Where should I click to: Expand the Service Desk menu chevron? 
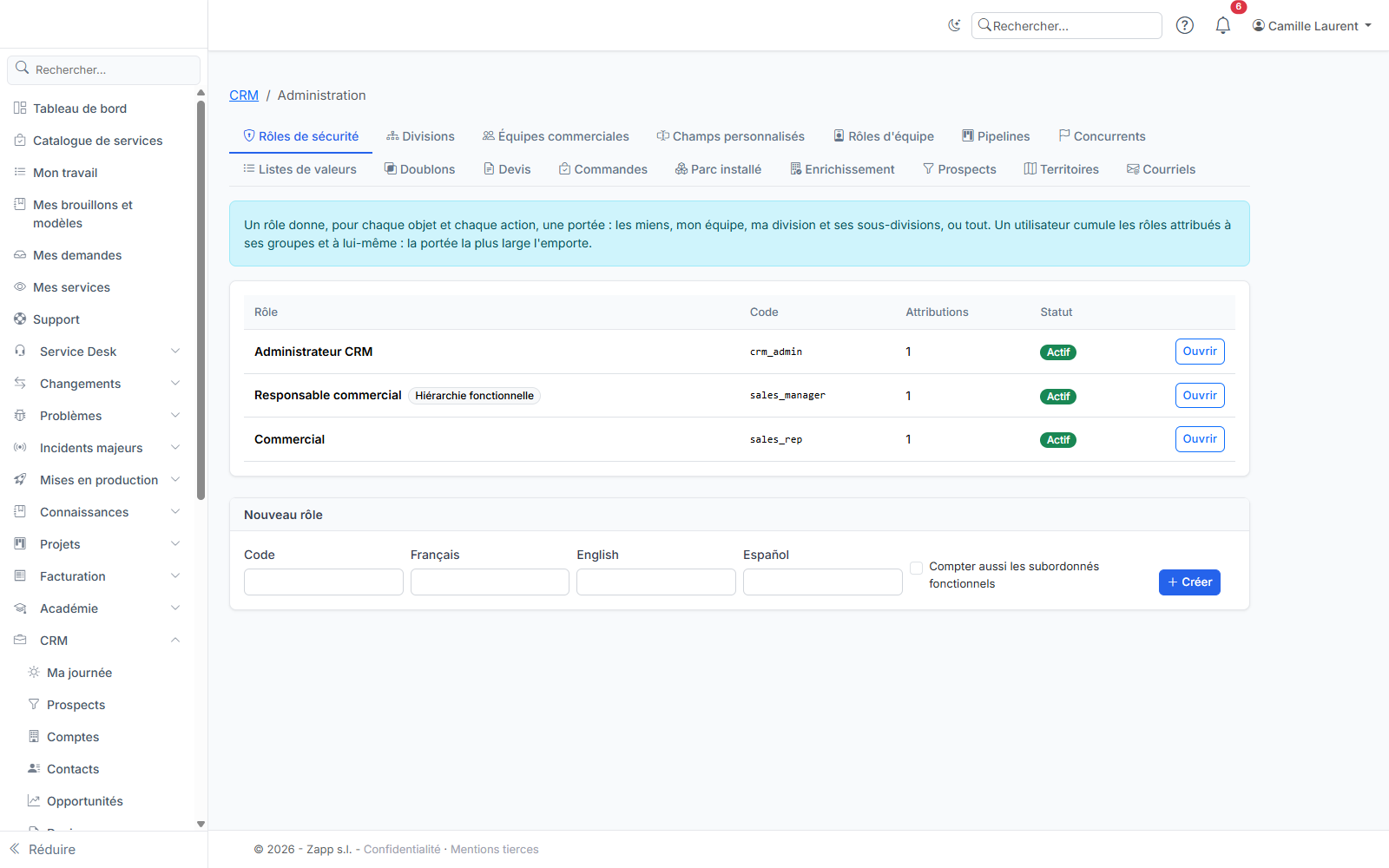[x=175, y=351]
